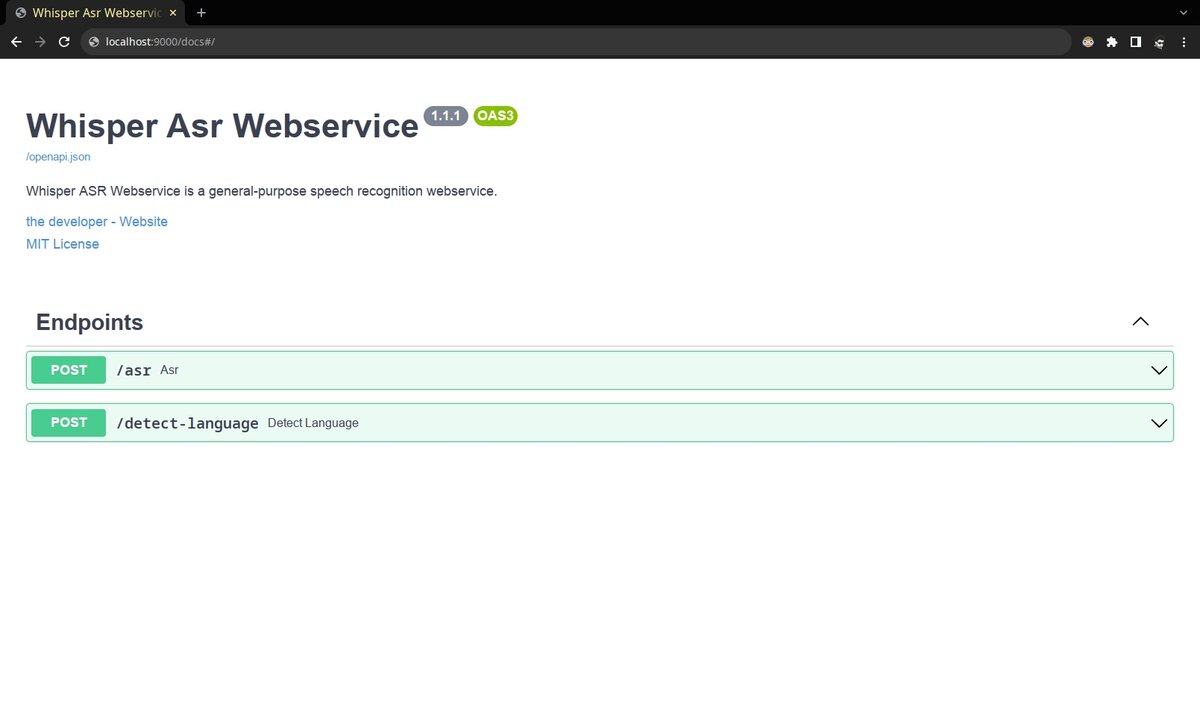Click the /asr endpoint path
Screen dimensions: 1200x716
[134, 370]
